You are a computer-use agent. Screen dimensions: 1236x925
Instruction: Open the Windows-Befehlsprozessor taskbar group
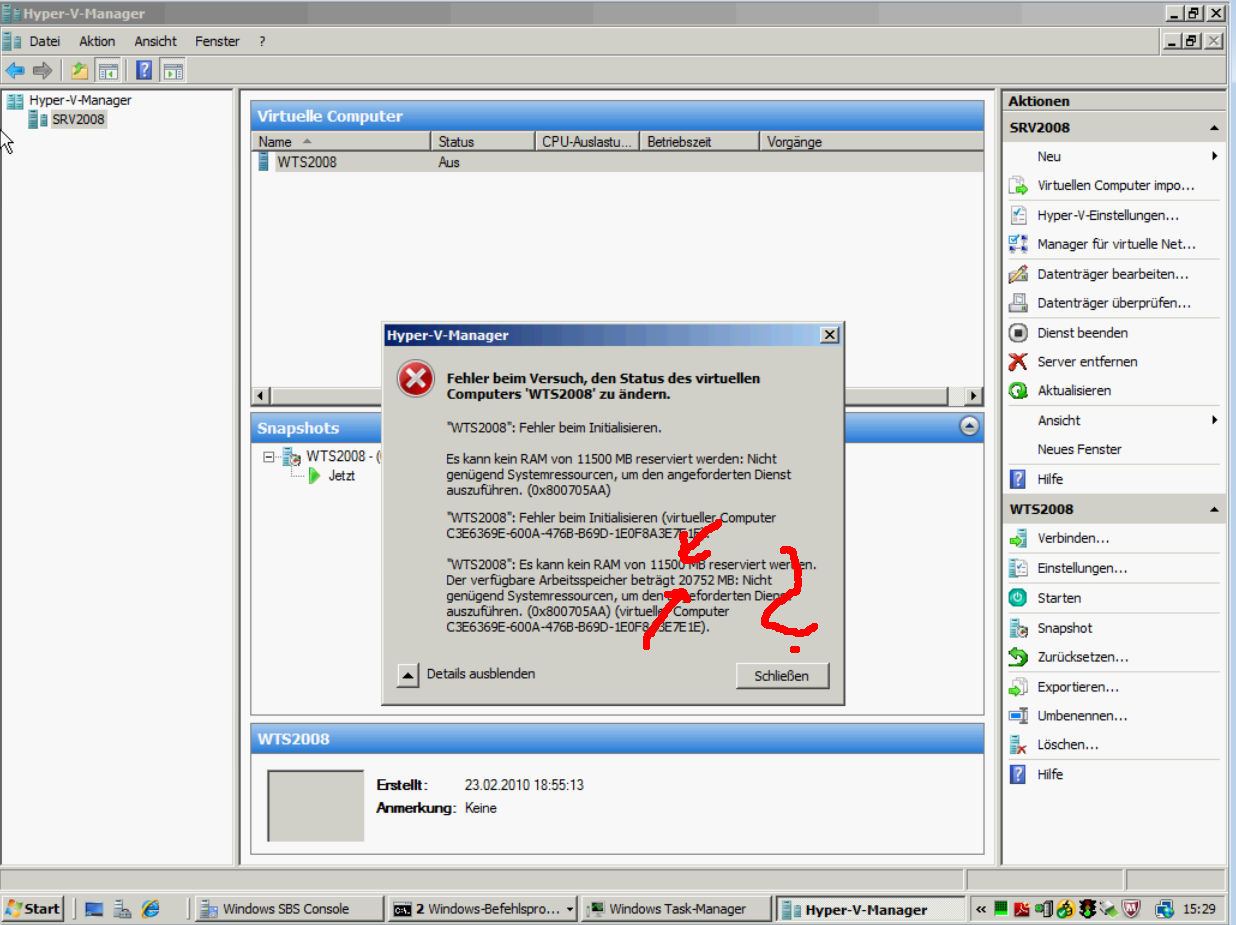pyautogui.click(x=484, y=909)
